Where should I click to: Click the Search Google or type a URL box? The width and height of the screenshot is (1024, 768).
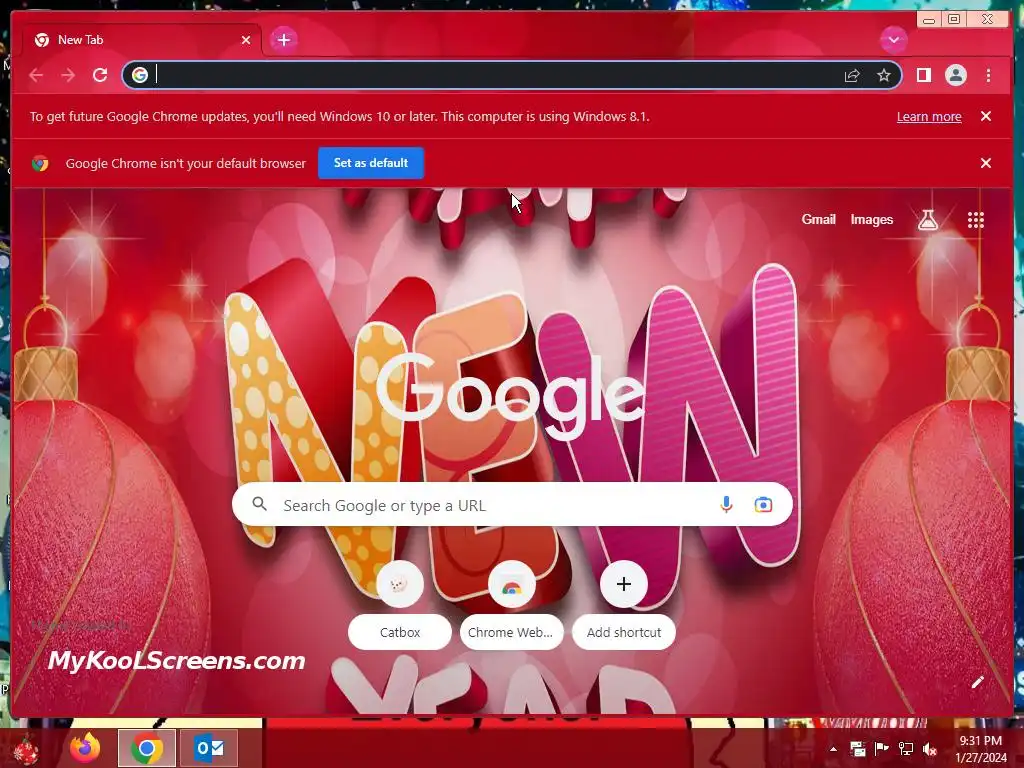coord(512,505)
